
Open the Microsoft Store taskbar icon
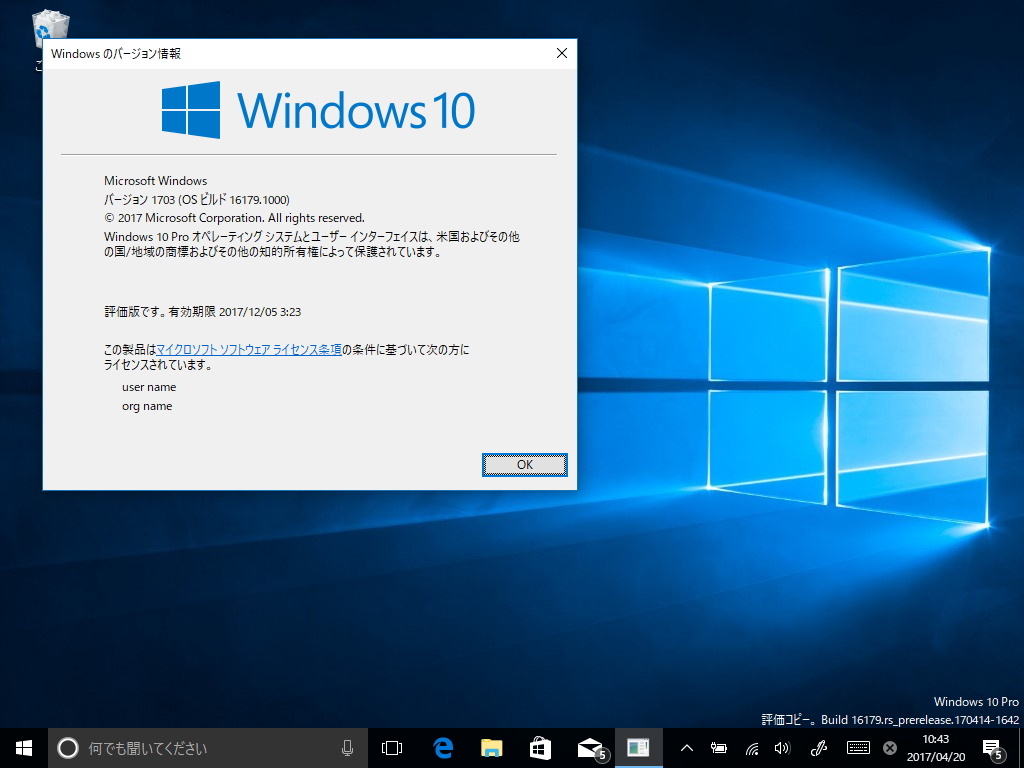[540, 747]
